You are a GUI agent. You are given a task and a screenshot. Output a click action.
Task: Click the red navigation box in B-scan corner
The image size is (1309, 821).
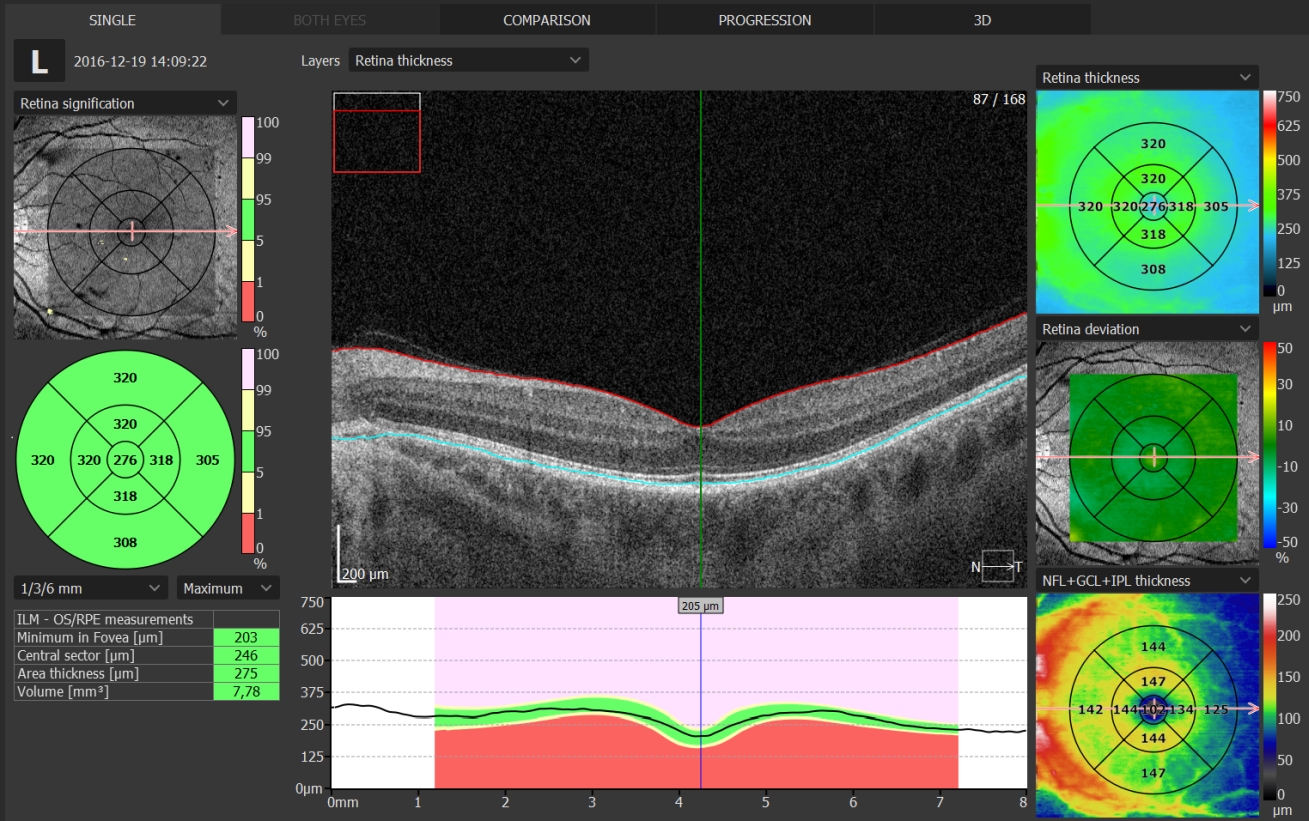376,141
